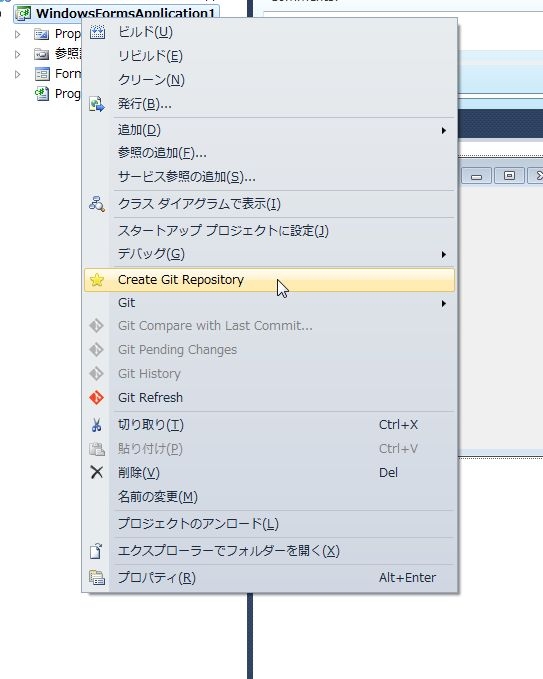
Task: Click the X delete icon
Action: [97, 472]
